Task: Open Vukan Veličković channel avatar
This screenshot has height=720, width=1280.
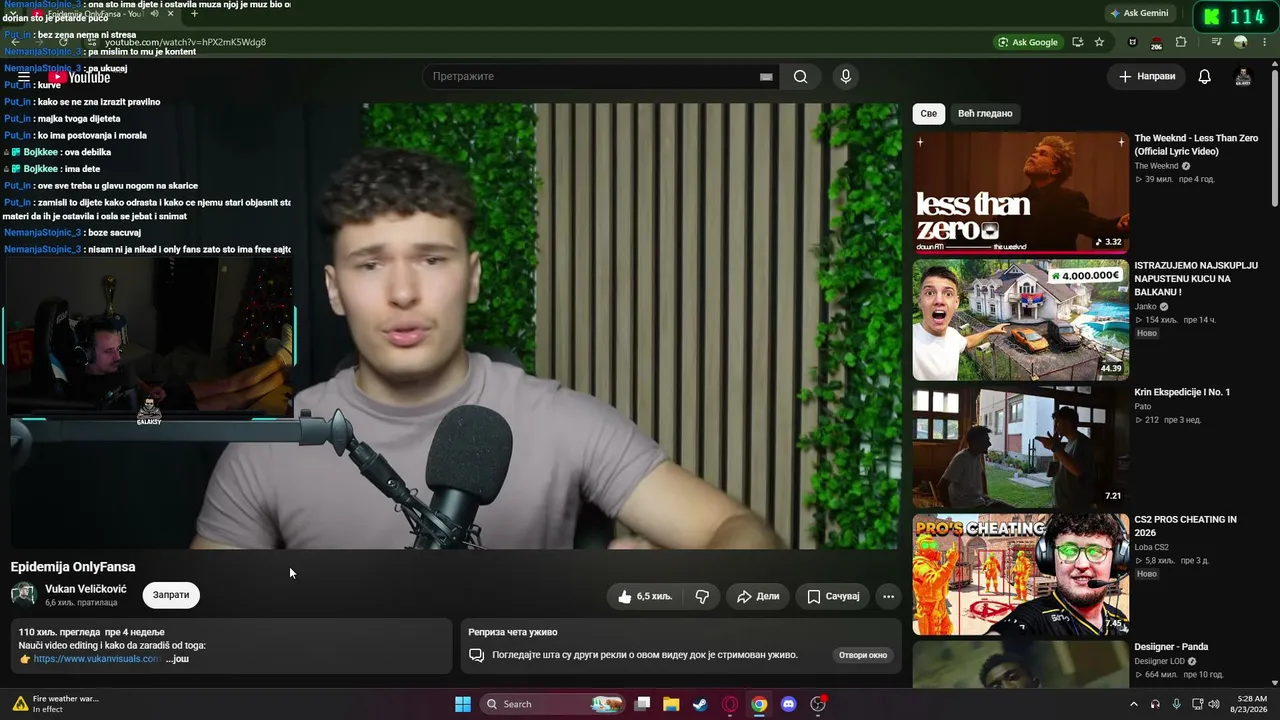Action: click(24, 595)
